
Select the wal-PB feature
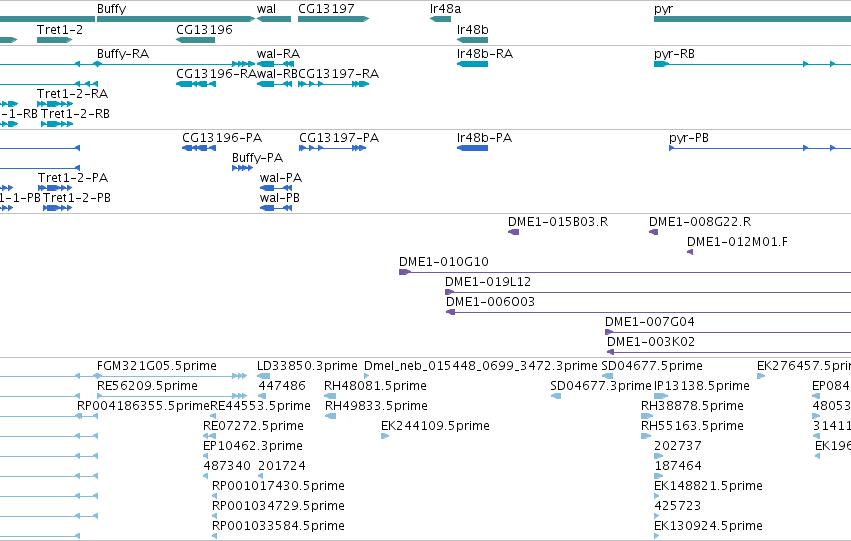(276, 208)
